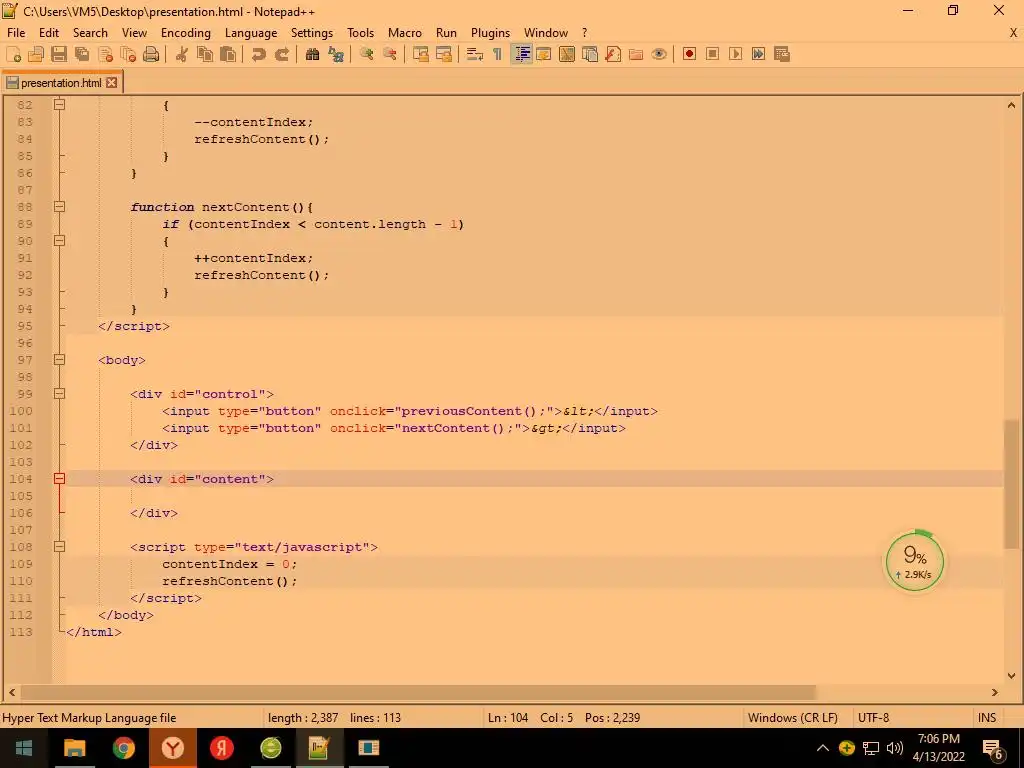Open Folder as Workspace toolbar icon
1024x768 pixels.
pyautogui.click(x=635, y=54)
